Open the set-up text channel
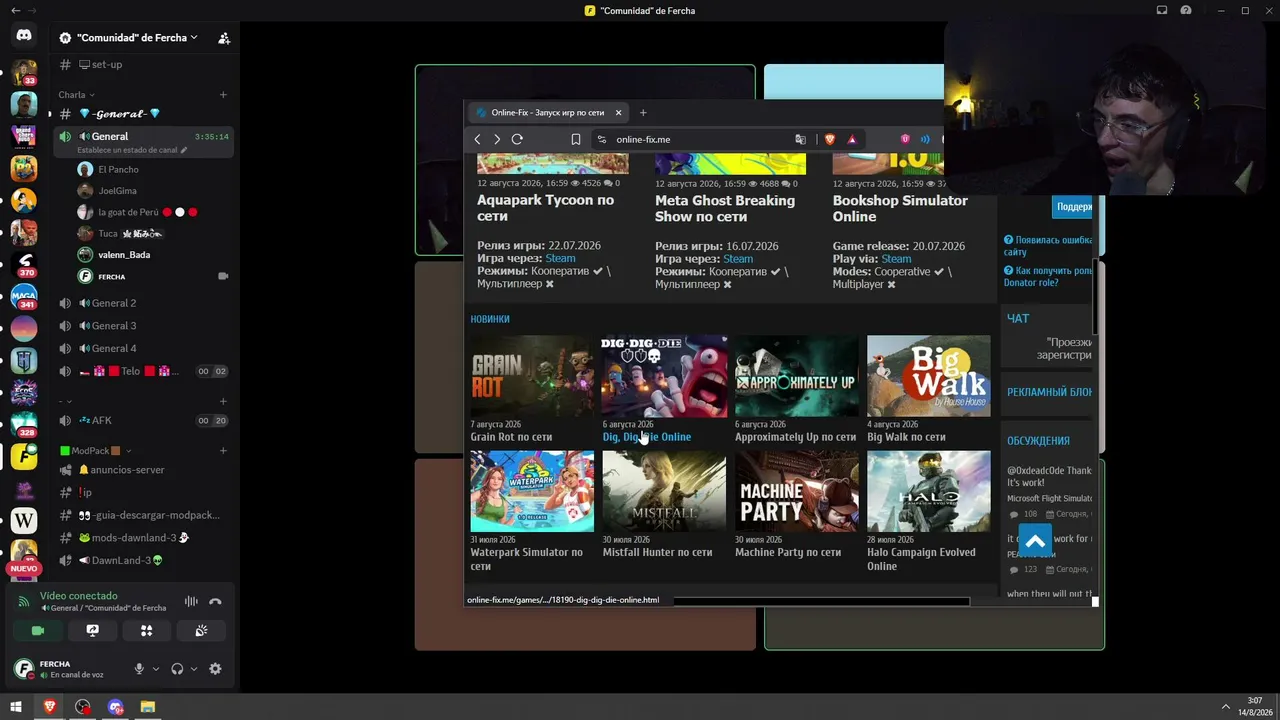 [x=143, y=65]
